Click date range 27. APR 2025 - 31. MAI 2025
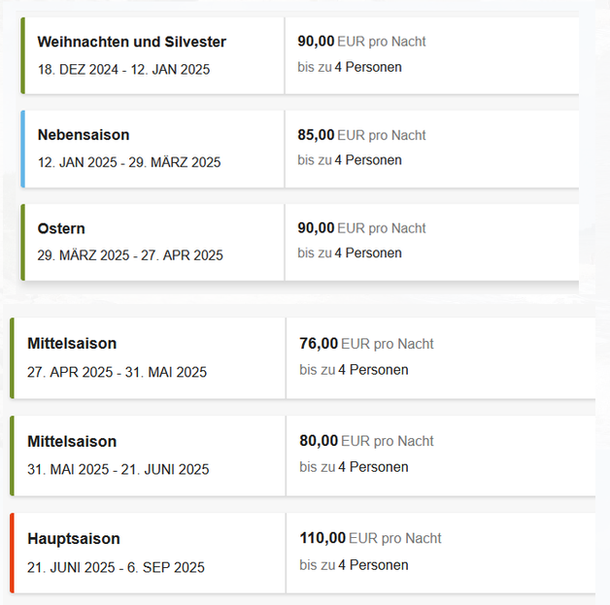 [117, 372]
